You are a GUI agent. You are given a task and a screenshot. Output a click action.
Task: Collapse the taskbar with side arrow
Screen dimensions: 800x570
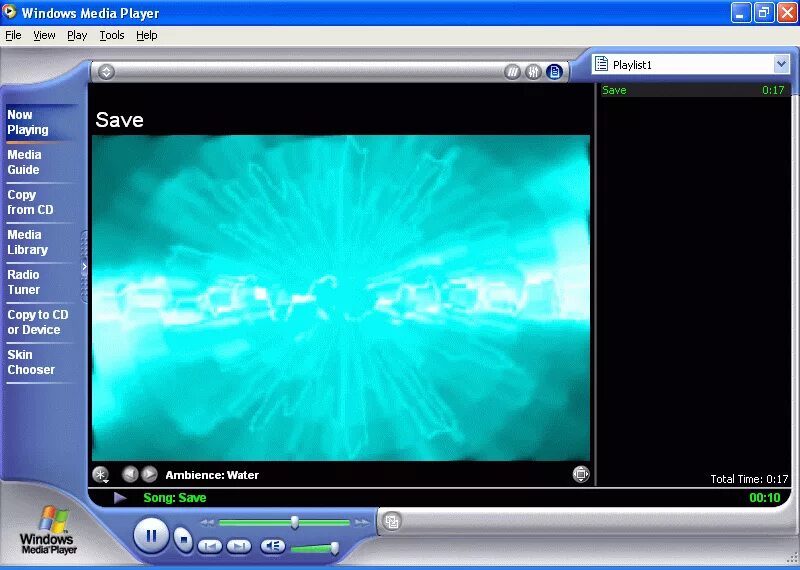point(84,266)
